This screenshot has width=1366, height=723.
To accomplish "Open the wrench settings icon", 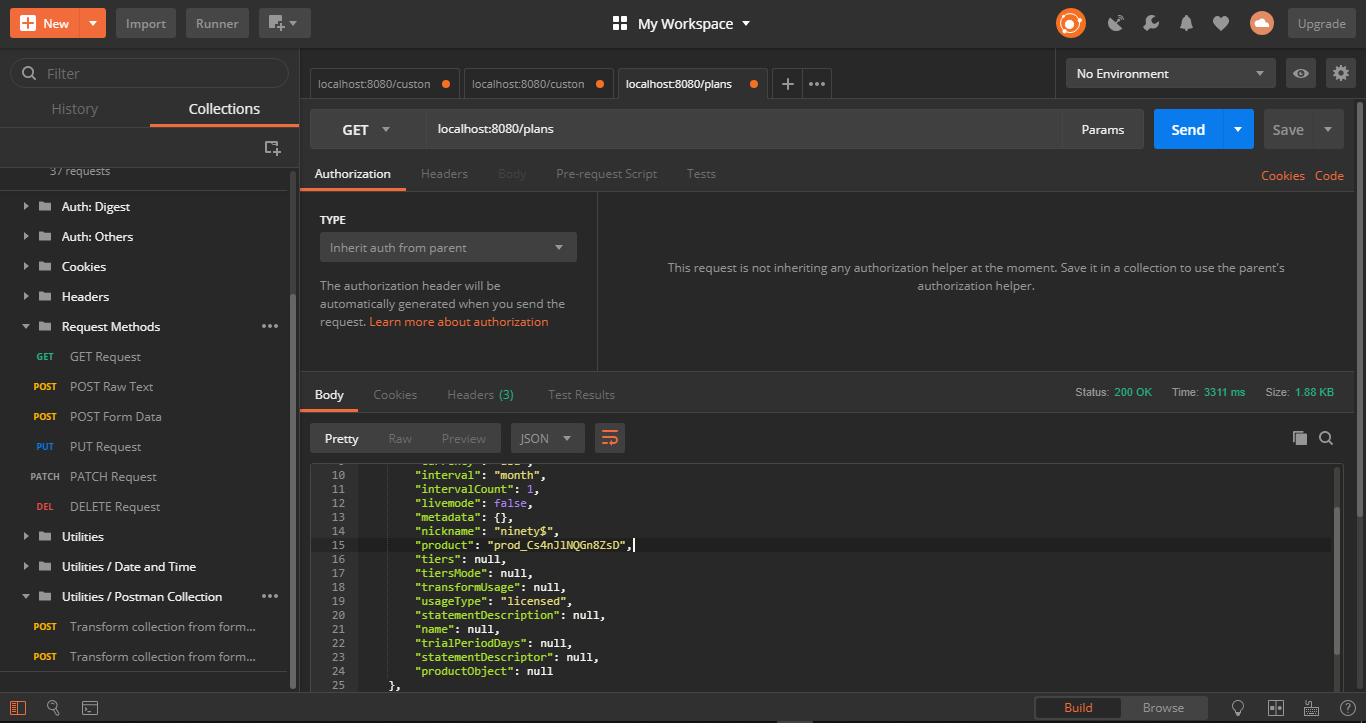I will tap(1151, 23).
